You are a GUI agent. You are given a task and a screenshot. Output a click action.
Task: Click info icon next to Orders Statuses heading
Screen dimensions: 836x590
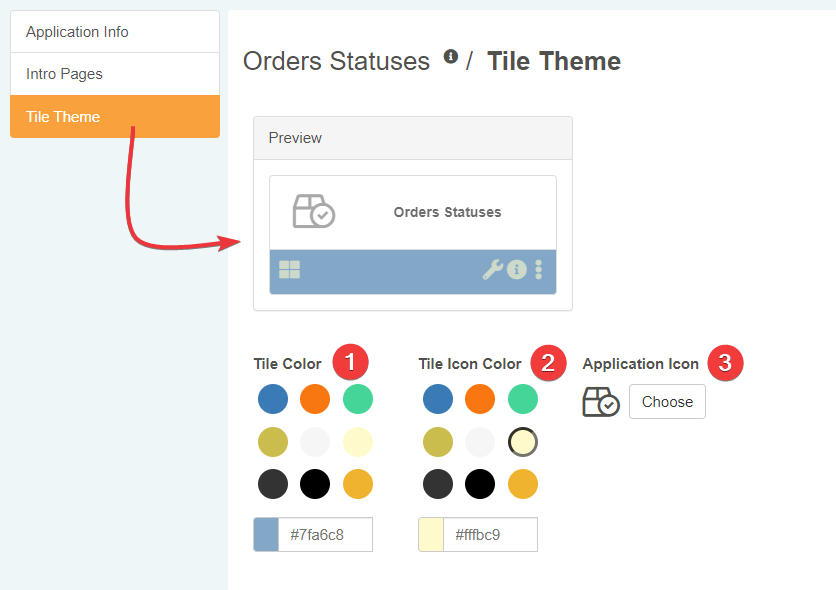coord(451,57)
